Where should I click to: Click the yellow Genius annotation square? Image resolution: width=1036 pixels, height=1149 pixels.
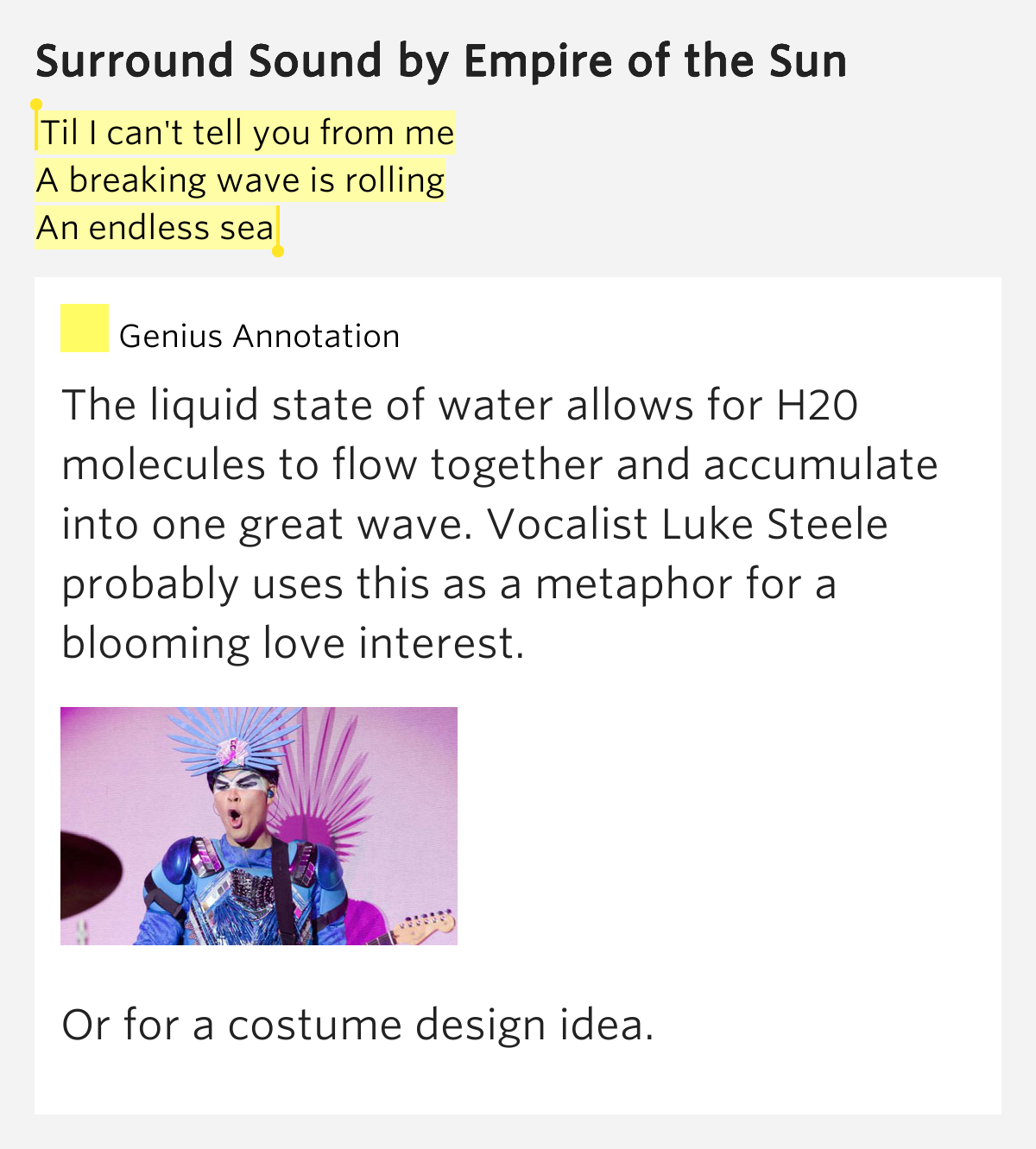click(x=84, y=328)
